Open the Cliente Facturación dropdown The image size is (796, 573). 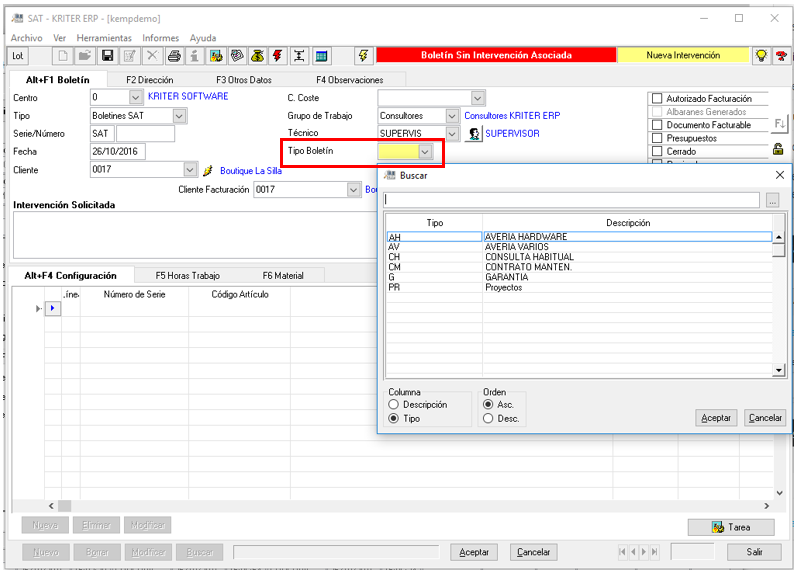pyautogui.click(x=353, y=190)
